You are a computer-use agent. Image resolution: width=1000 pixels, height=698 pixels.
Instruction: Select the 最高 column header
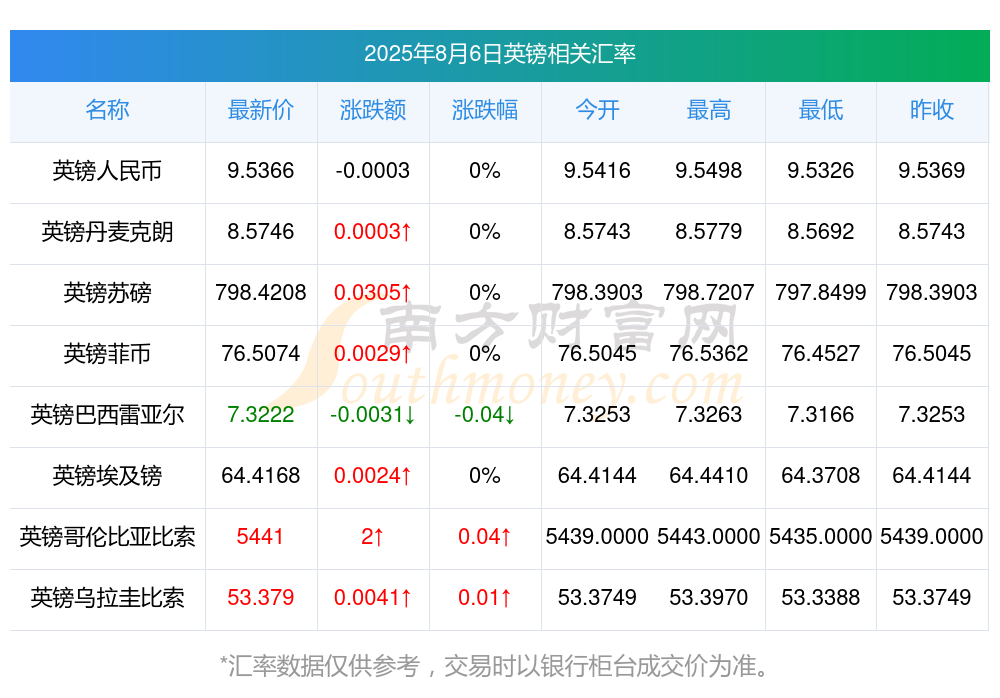[x=709, y=110]
